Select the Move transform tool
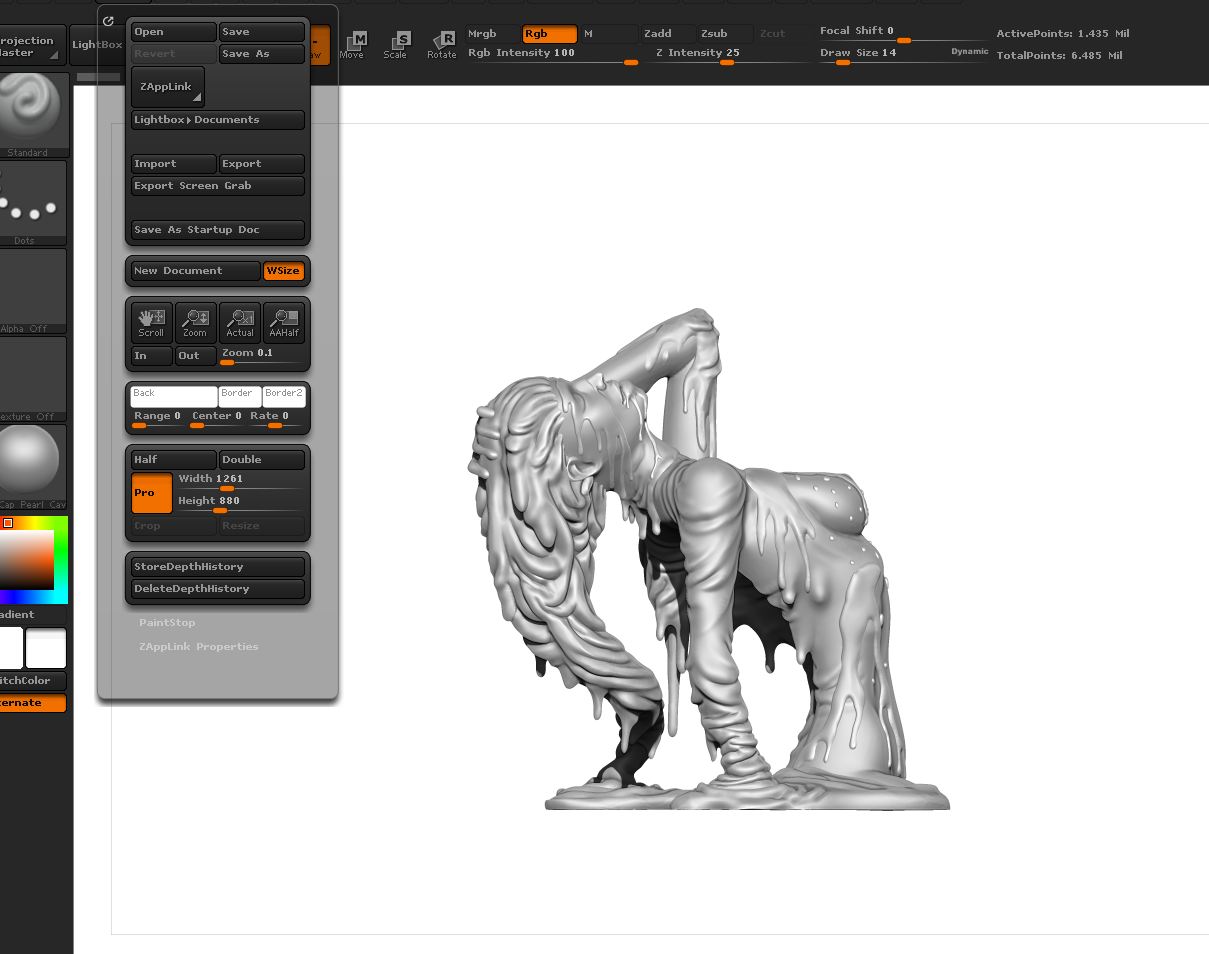Viewport: 1209px width, 954px height. tap(353, 45)
